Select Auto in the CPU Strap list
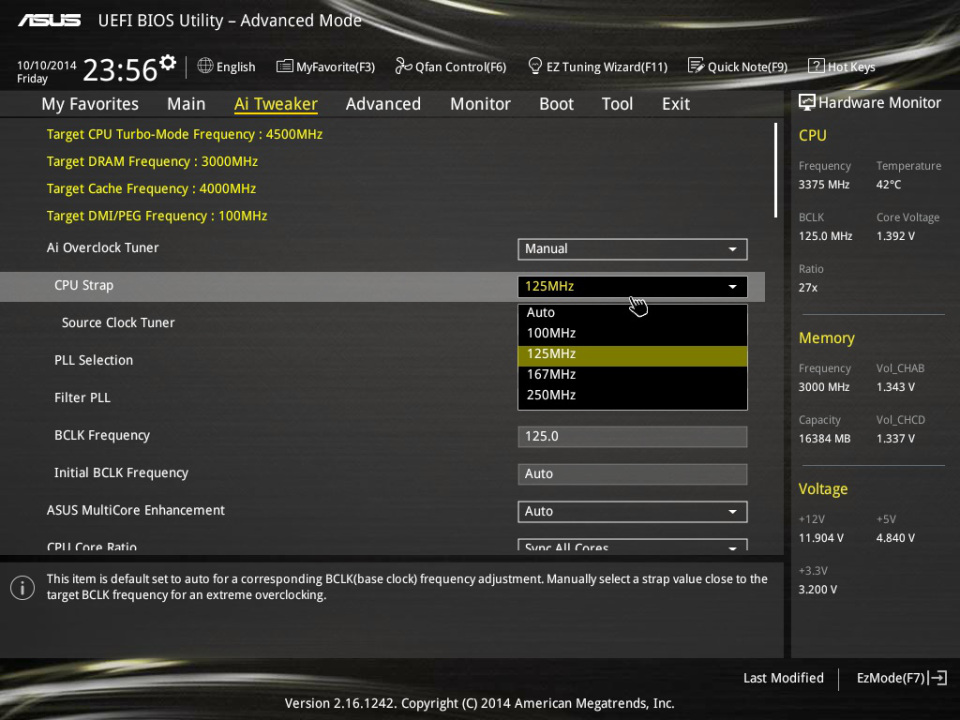This screenshot has height=720, width=960. pos(632,313)
